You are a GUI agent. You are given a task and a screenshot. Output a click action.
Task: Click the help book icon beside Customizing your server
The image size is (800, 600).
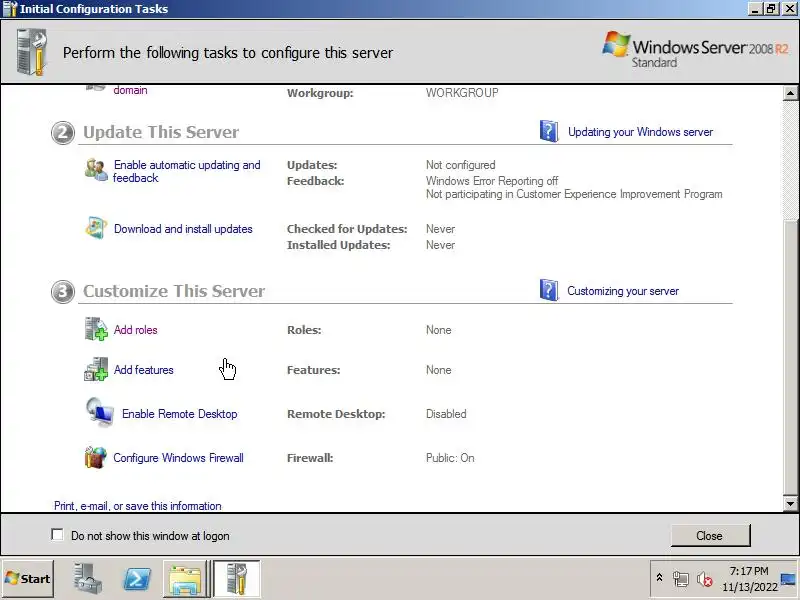coord(549,290)
